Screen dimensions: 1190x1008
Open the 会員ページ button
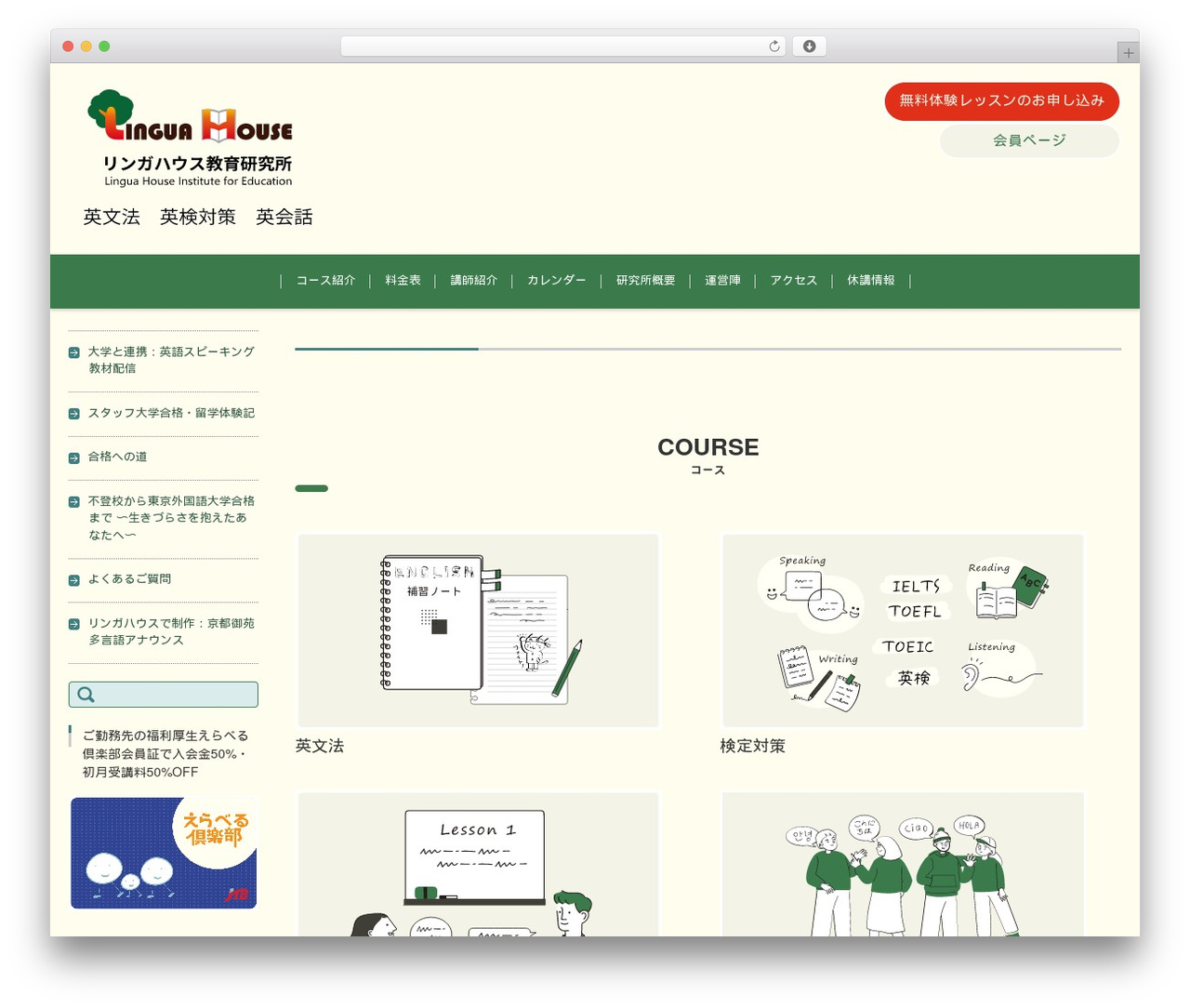pos(1029,140)
